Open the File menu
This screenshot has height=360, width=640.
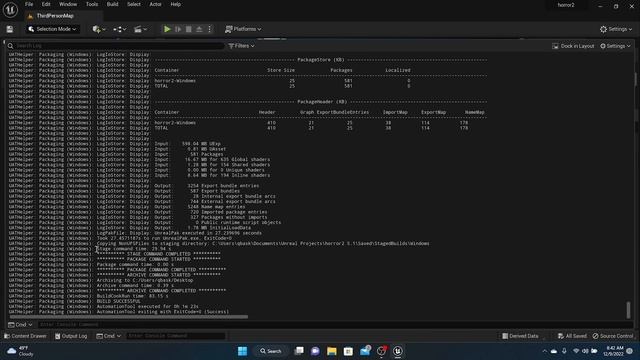pyautogui.click(x=29, y=4)
